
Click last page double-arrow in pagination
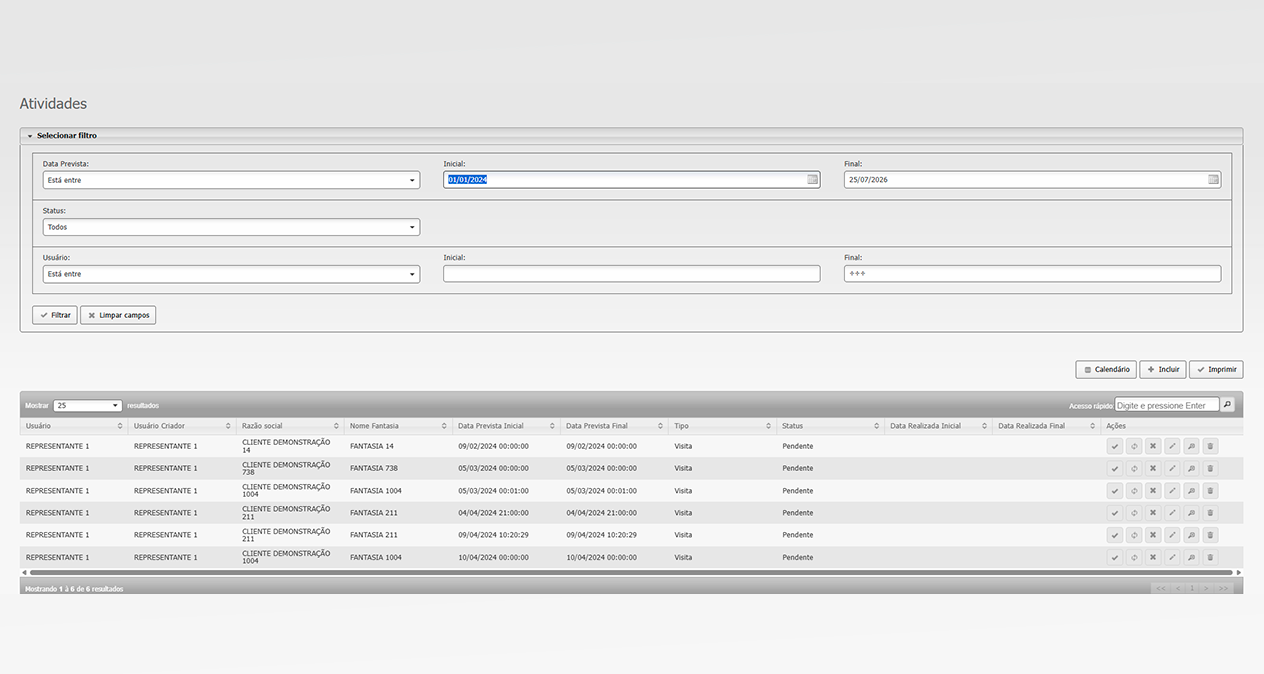point(1223,589)
